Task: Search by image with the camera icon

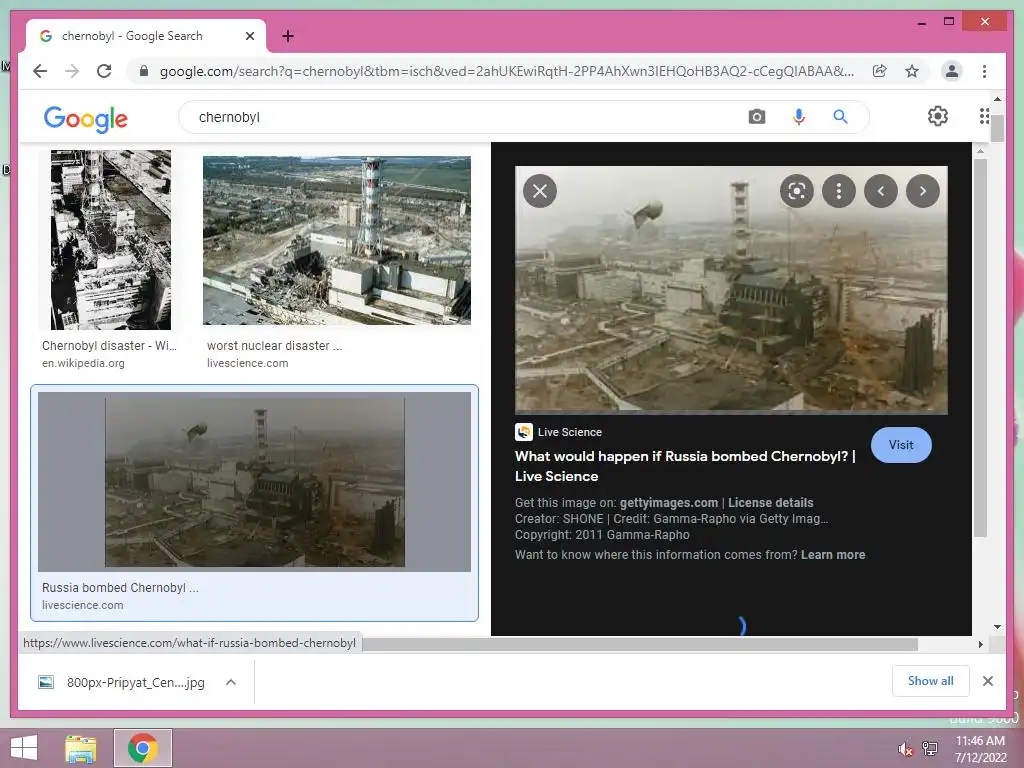Action: (x=757, y=117)
